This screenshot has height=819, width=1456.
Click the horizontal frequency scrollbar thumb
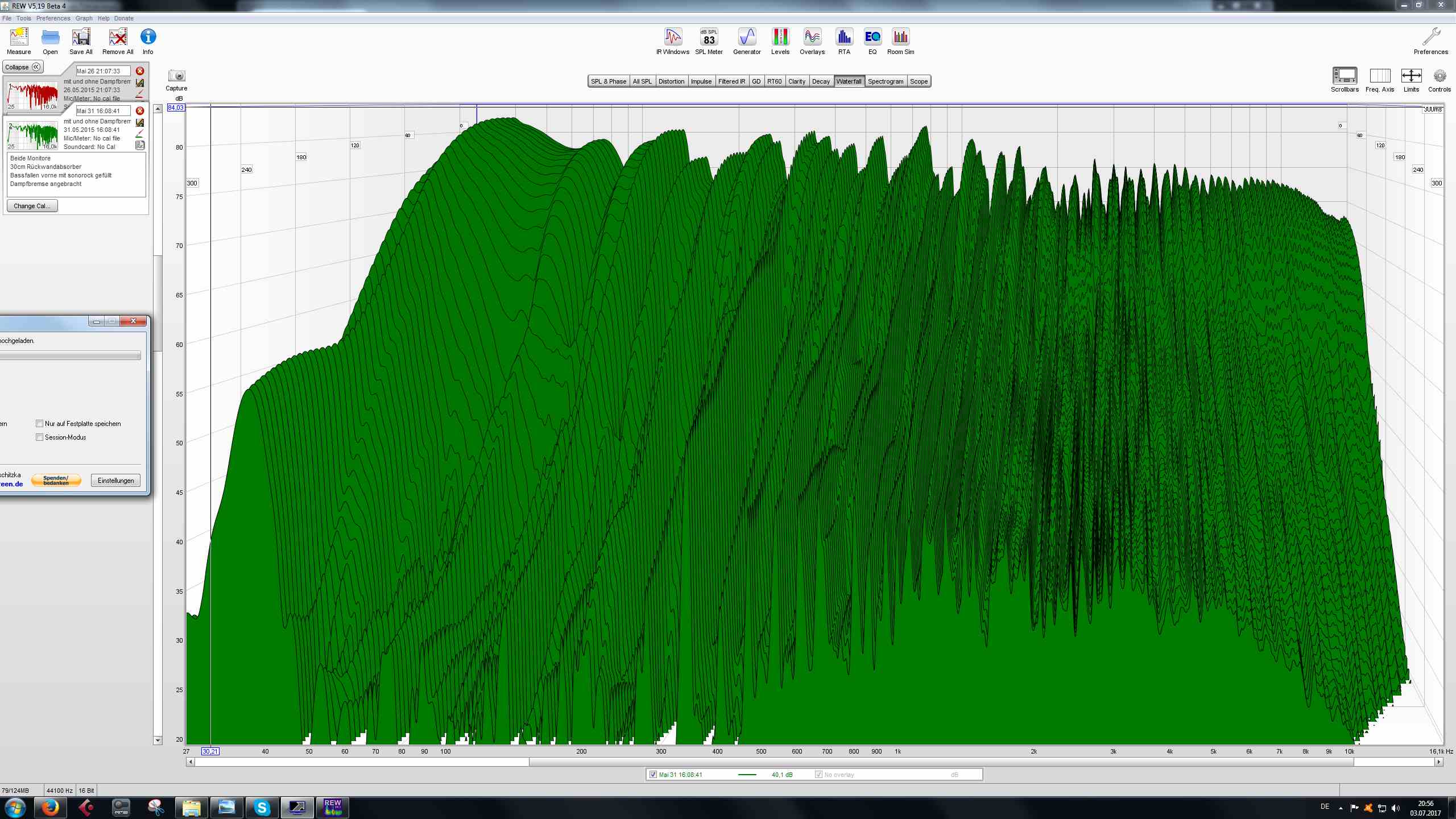tap(941, 762)
